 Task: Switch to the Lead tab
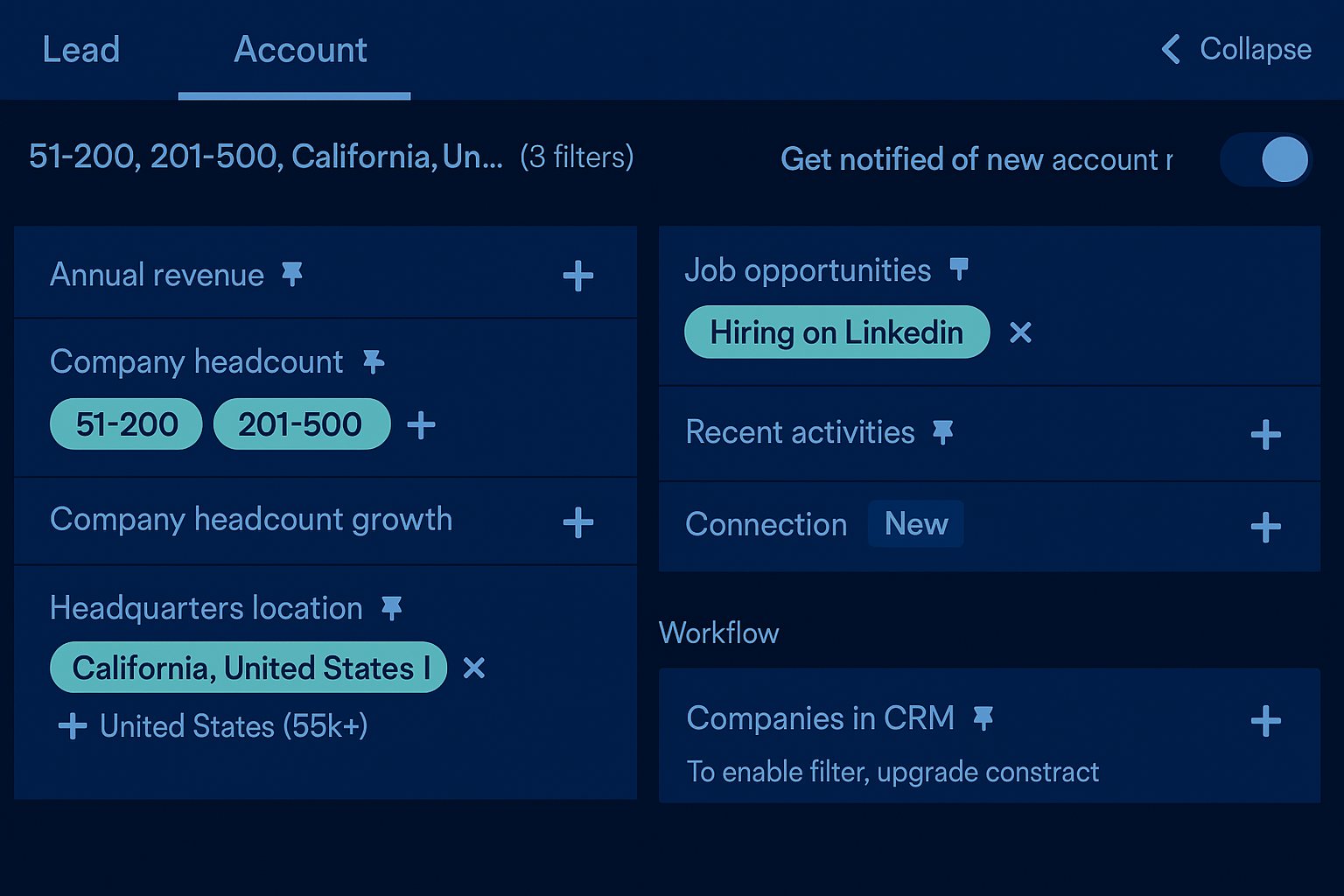pos(81,50)
